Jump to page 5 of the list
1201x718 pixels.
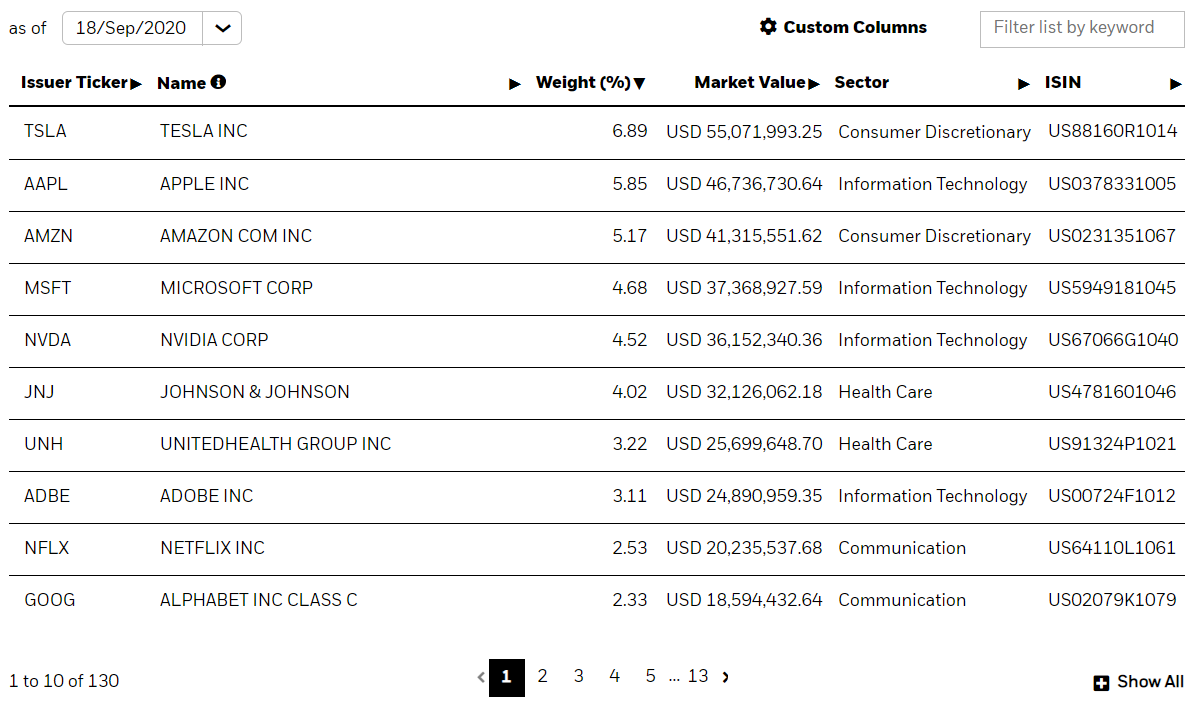coord(650,677)
